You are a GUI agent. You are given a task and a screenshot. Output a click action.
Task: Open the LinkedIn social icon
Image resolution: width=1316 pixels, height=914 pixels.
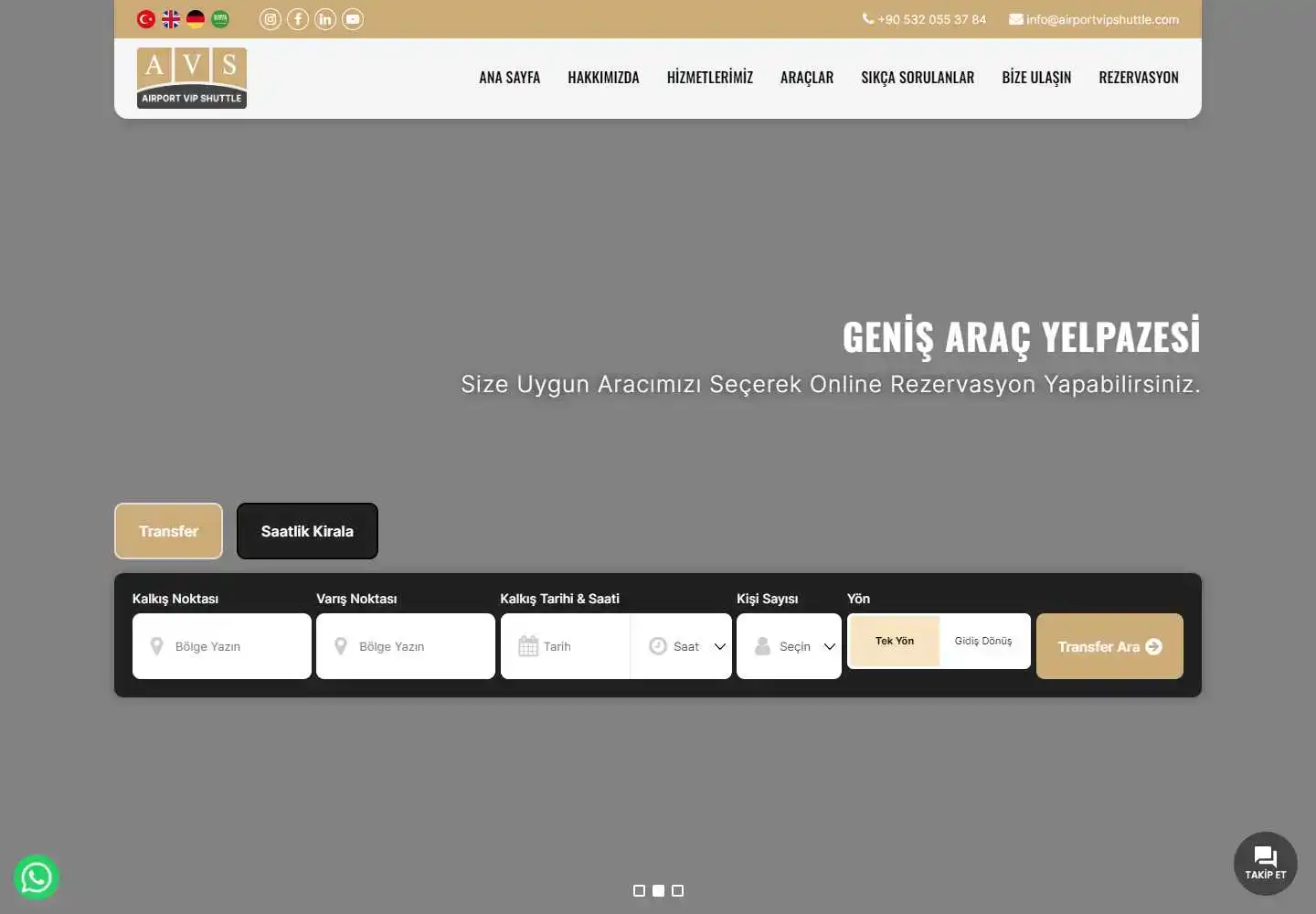click(325, 18)
